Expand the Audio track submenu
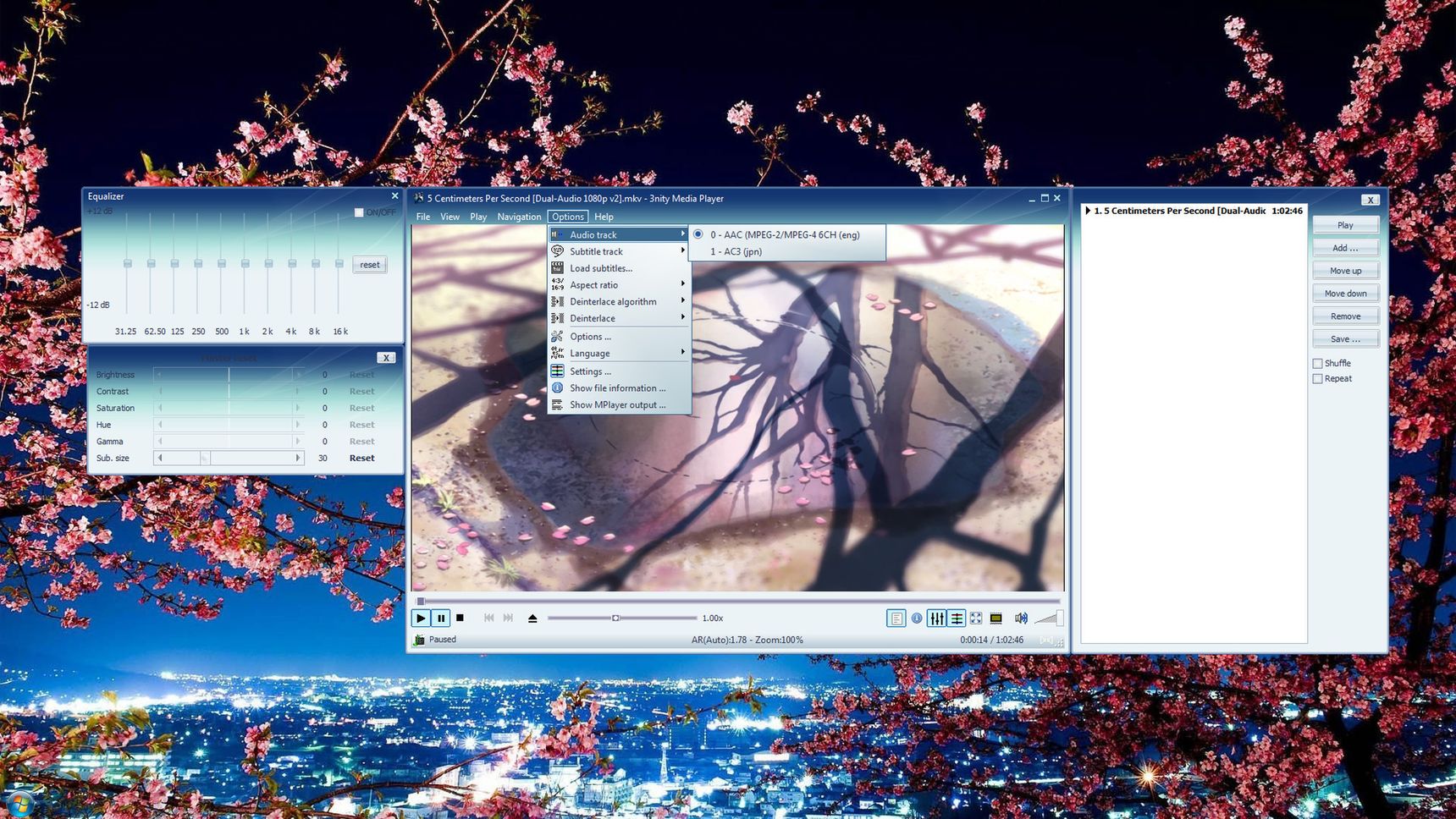Viewport: 1456px width, 819px height. click(682, 234)
